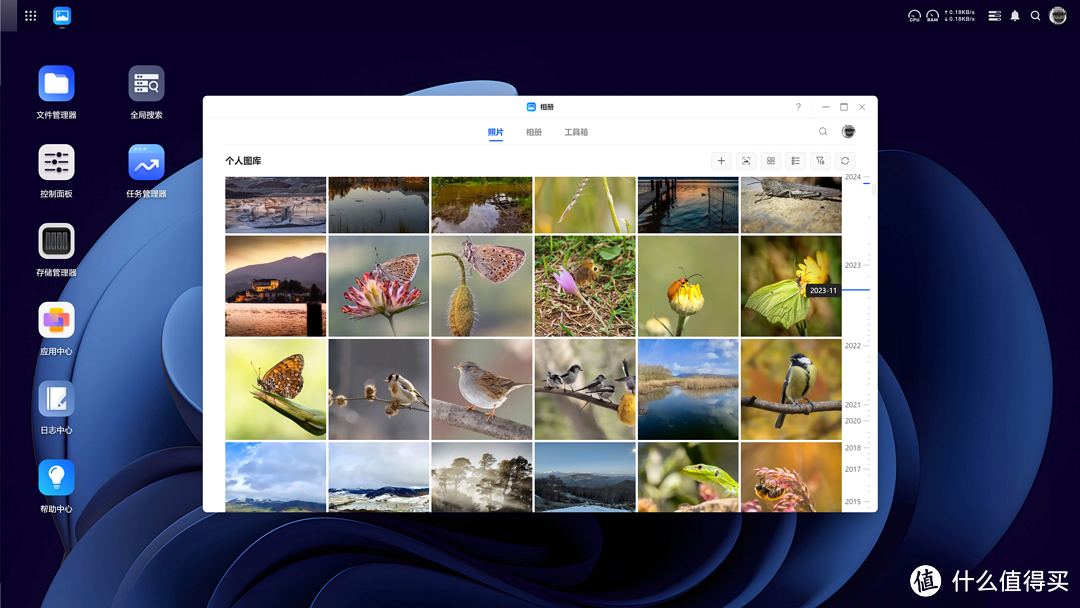Open the orange beetle on yellow flower photo
The image size is (1080, 608).
(688, 286)
